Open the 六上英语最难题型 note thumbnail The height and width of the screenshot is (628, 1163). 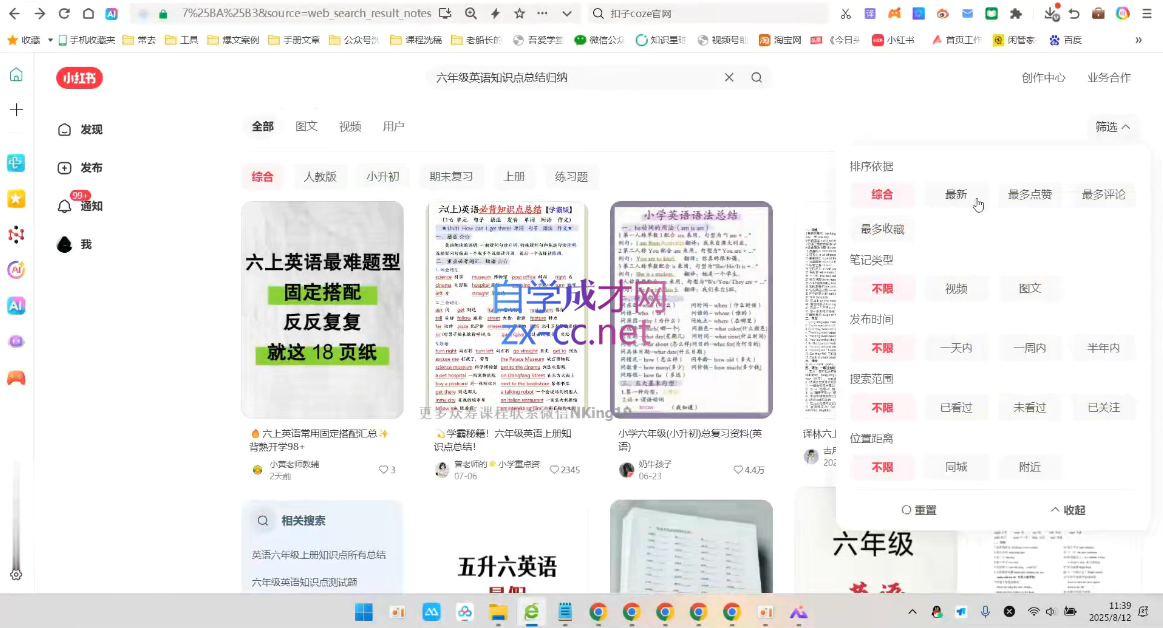[322, 310]
